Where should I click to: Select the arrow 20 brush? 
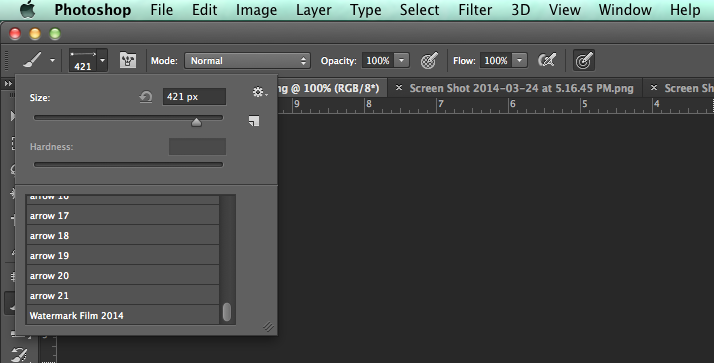coord(123,276)
